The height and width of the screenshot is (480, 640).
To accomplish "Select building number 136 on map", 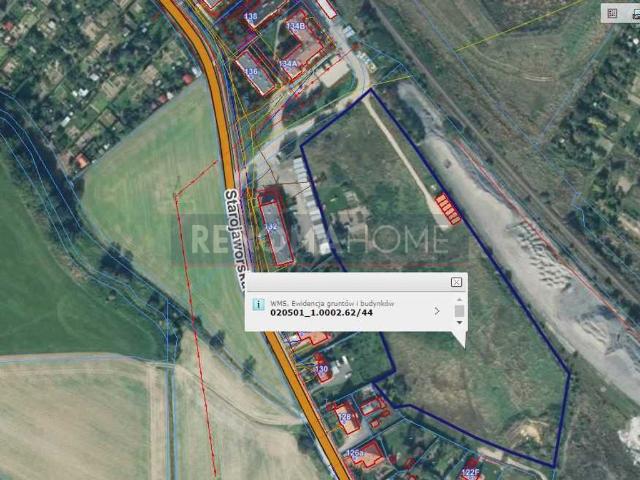I will (x=252, y=72).
